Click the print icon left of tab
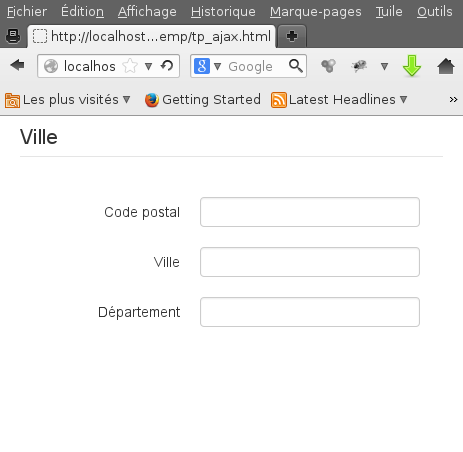 [13, 36]
